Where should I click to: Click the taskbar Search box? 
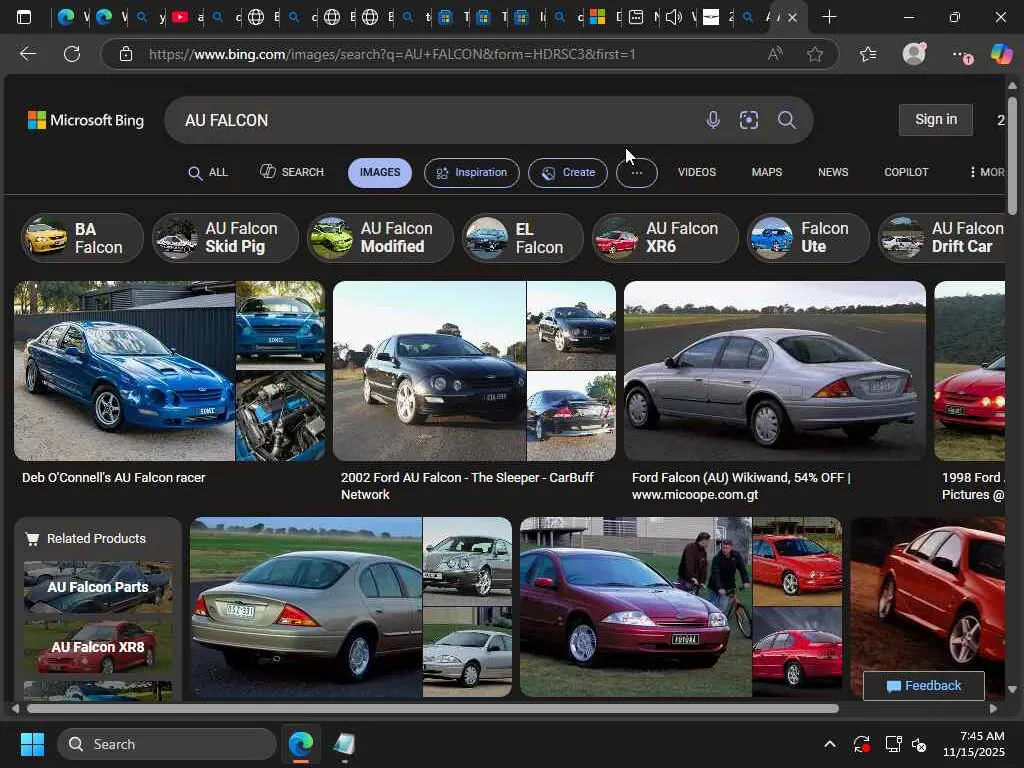tap(167, 744)
